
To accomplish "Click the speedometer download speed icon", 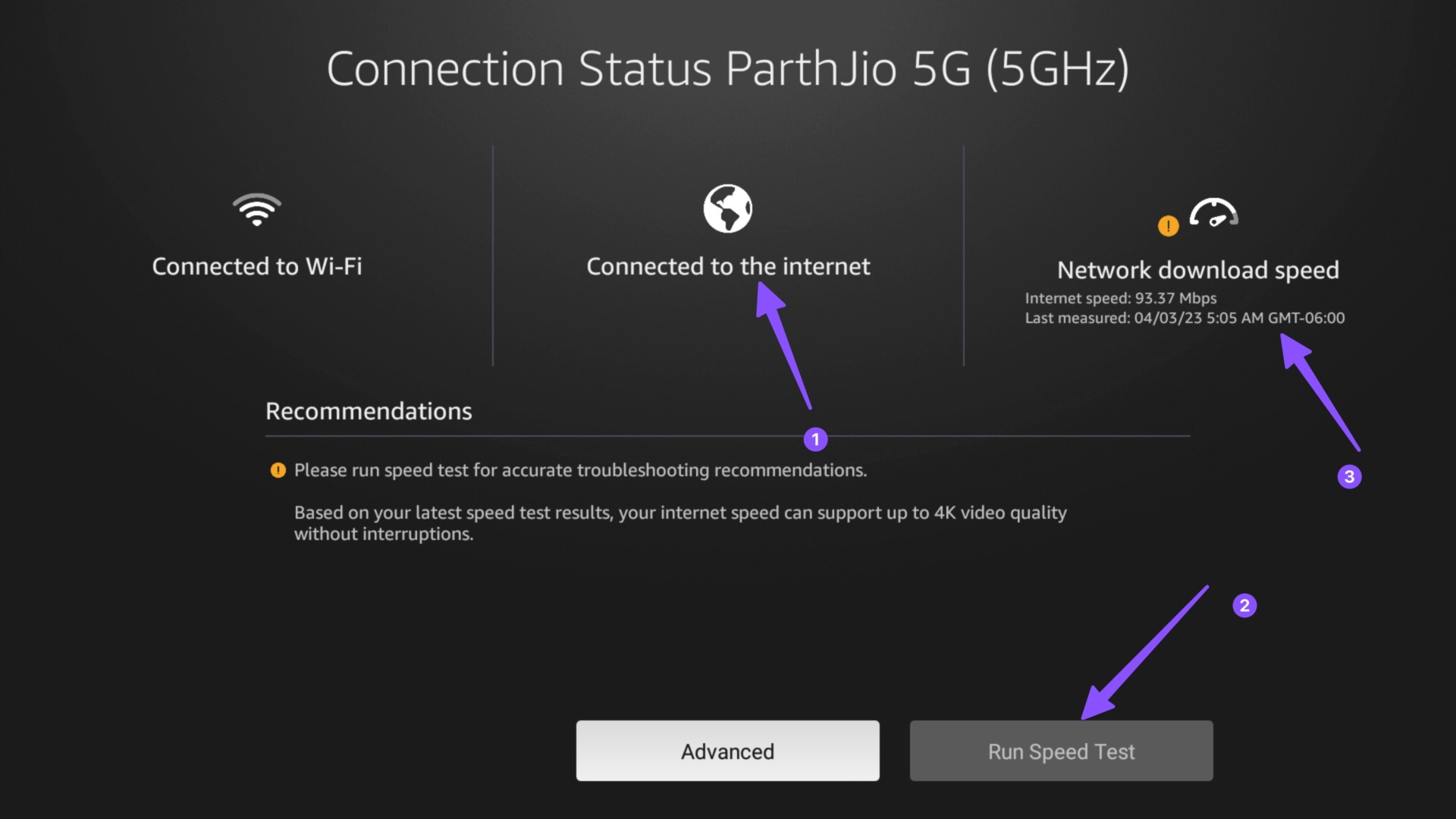I will (1213, 213).
